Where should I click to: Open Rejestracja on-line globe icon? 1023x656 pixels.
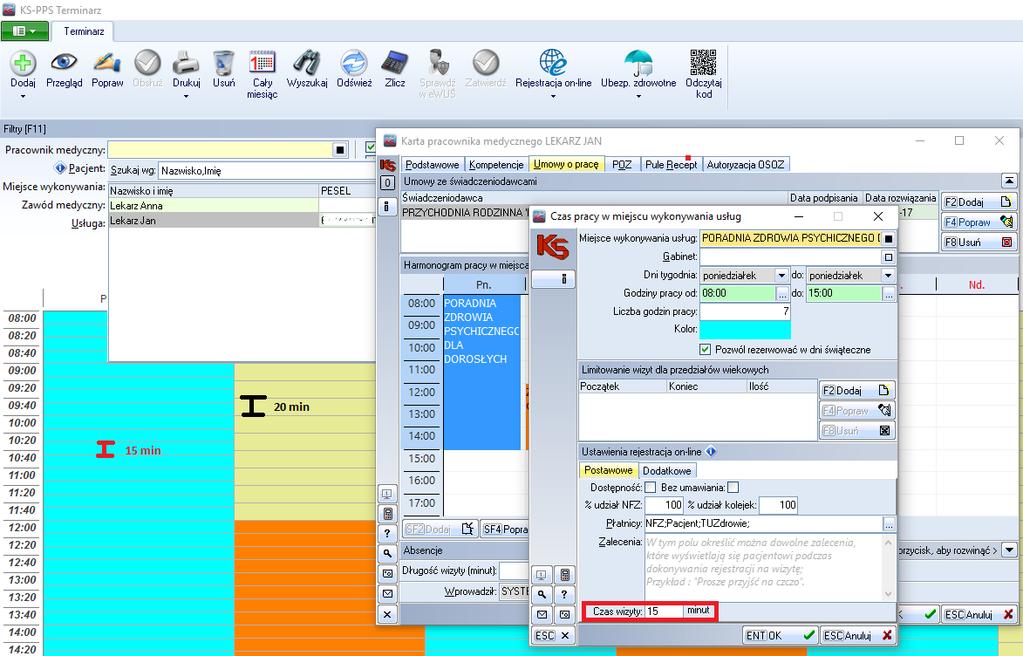(553, 63)
